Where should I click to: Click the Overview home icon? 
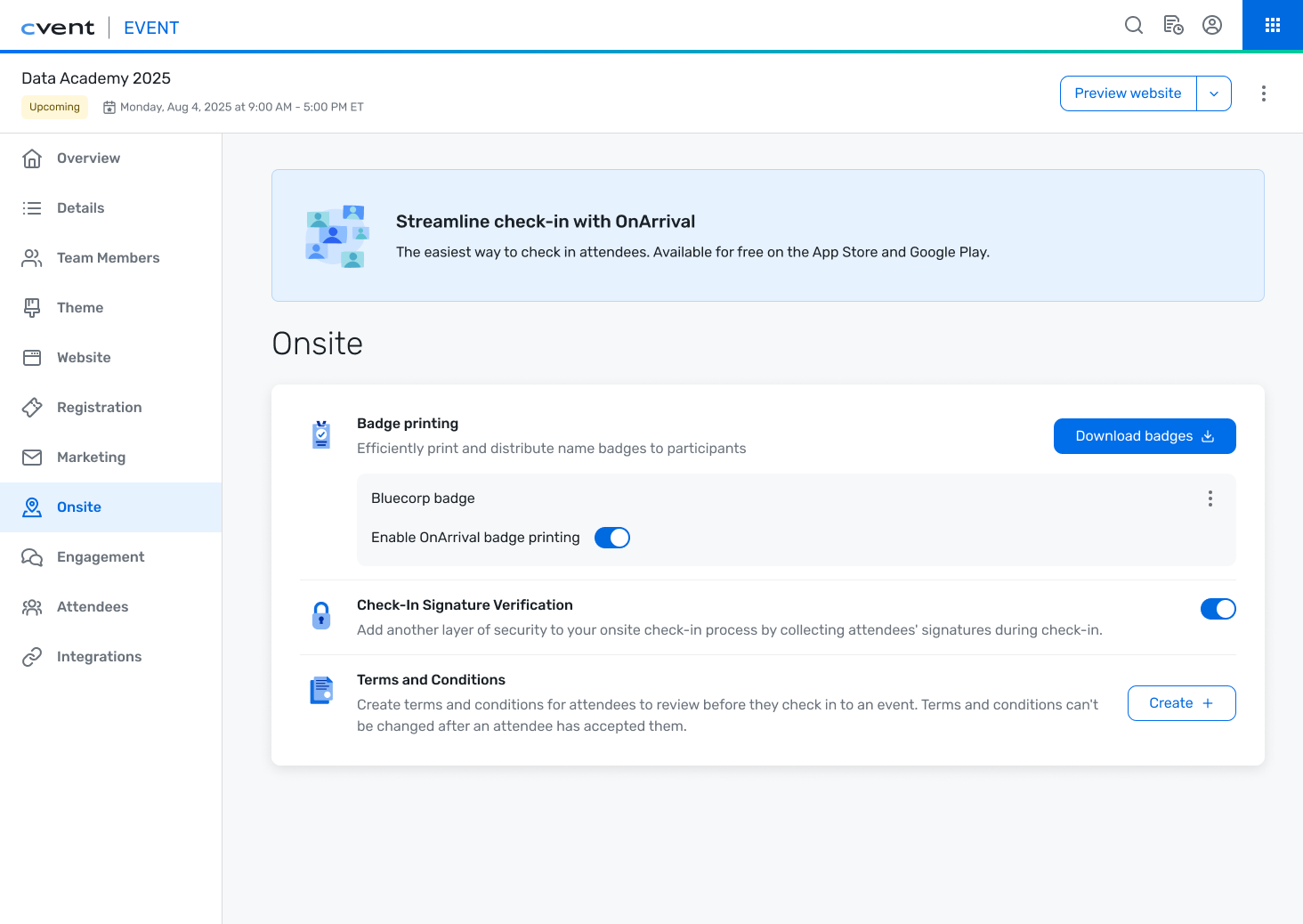(32, 158)
